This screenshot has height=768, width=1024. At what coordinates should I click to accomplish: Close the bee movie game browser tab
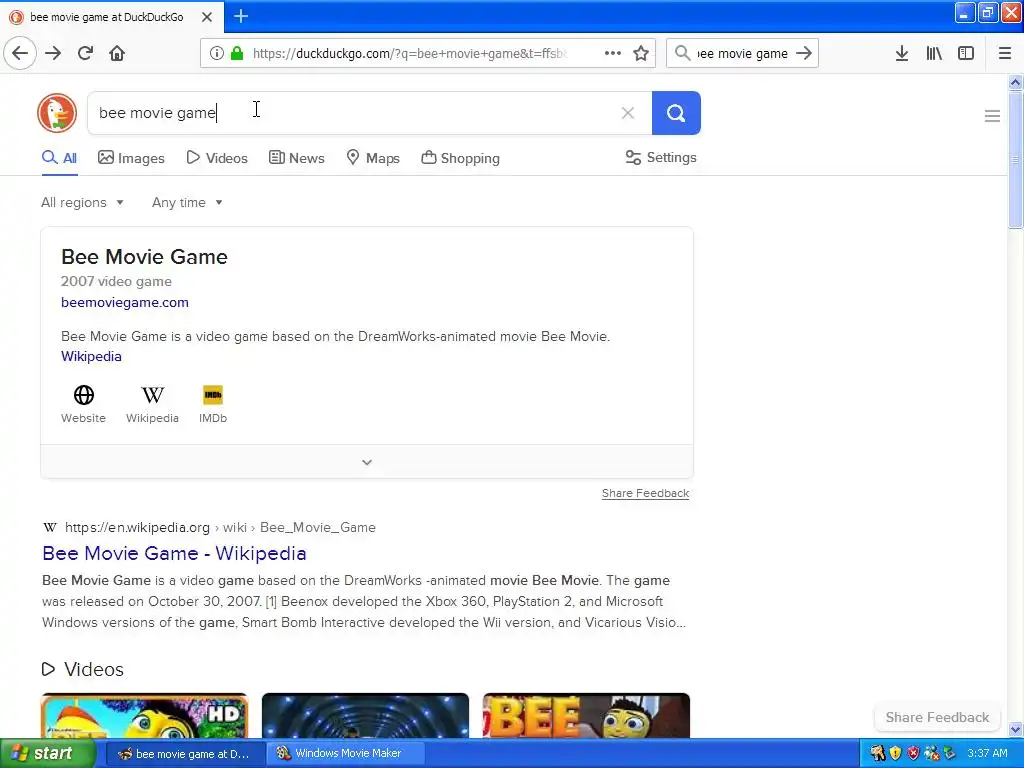pyautogui.click(x=206, y=17)
